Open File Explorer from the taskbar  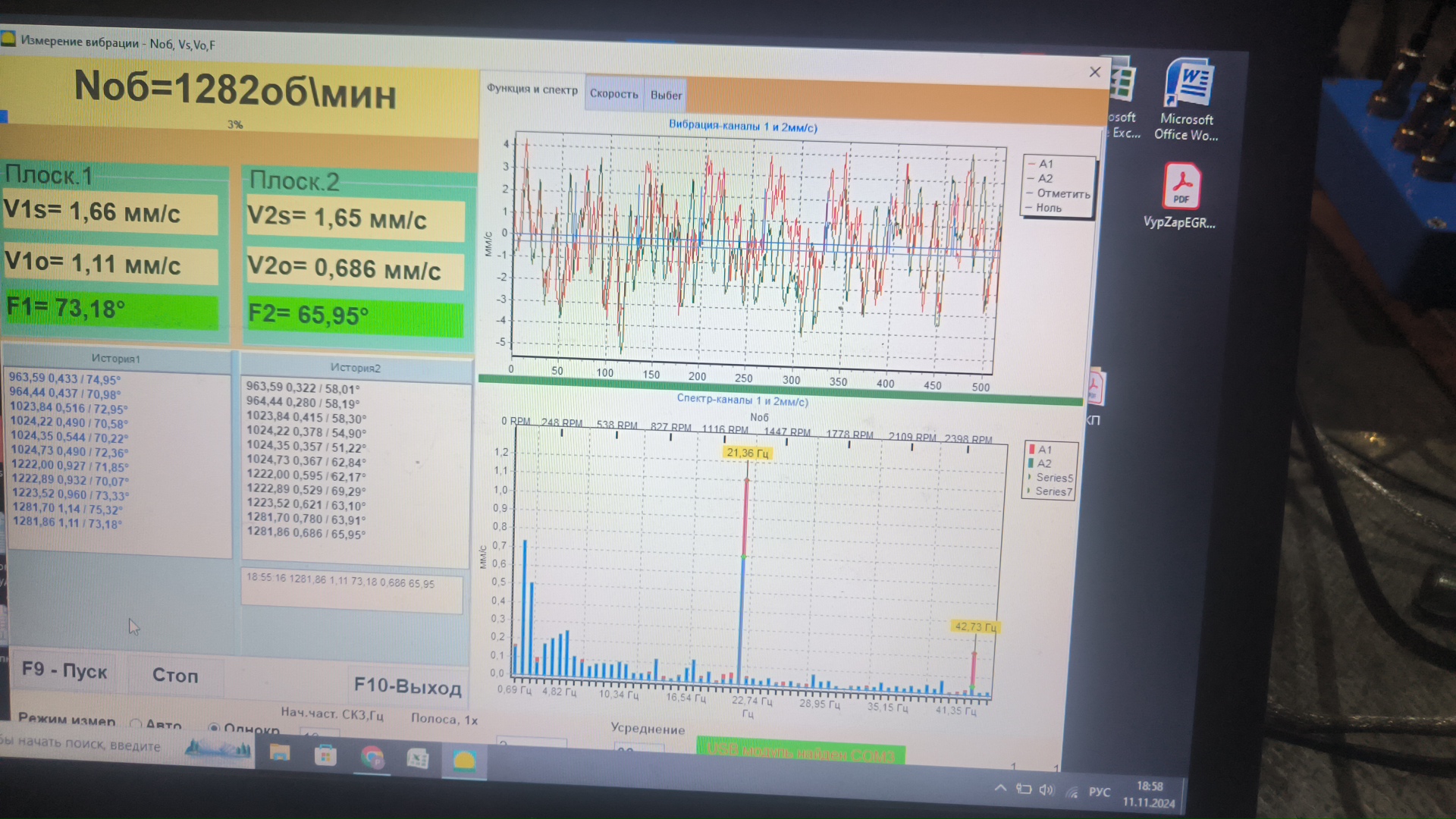click(x=280, y=753)
